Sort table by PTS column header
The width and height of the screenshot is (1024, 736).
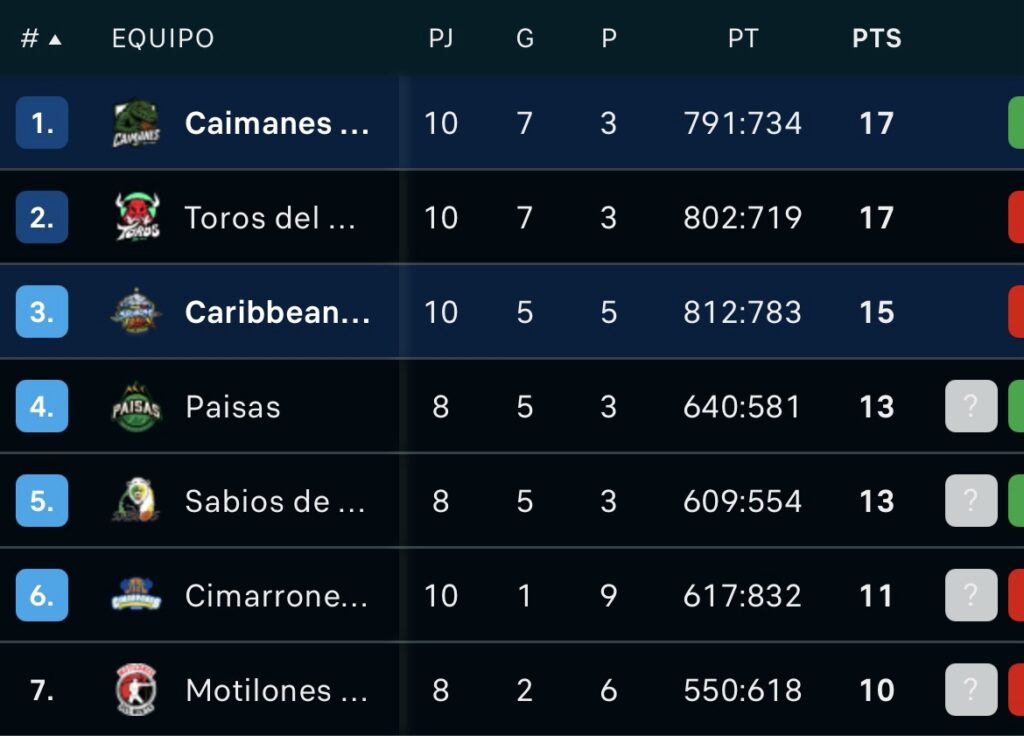(x=876, y=39)
